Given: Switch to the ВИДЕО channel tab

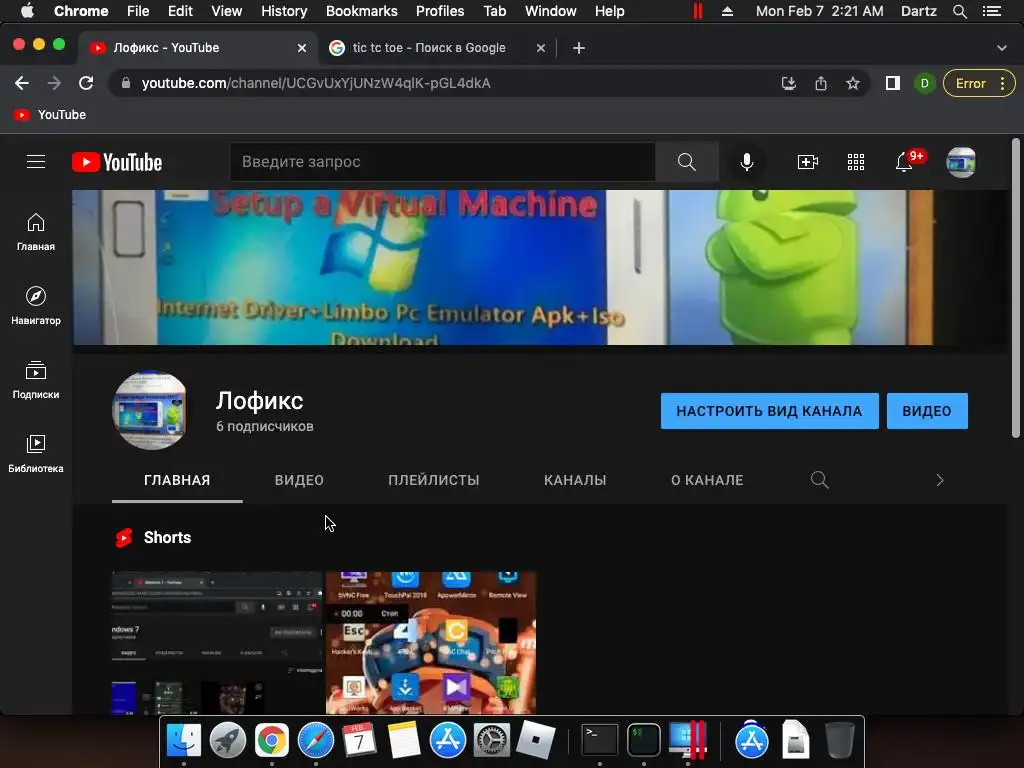Looking at the screenshot, I should click(299, 480).
